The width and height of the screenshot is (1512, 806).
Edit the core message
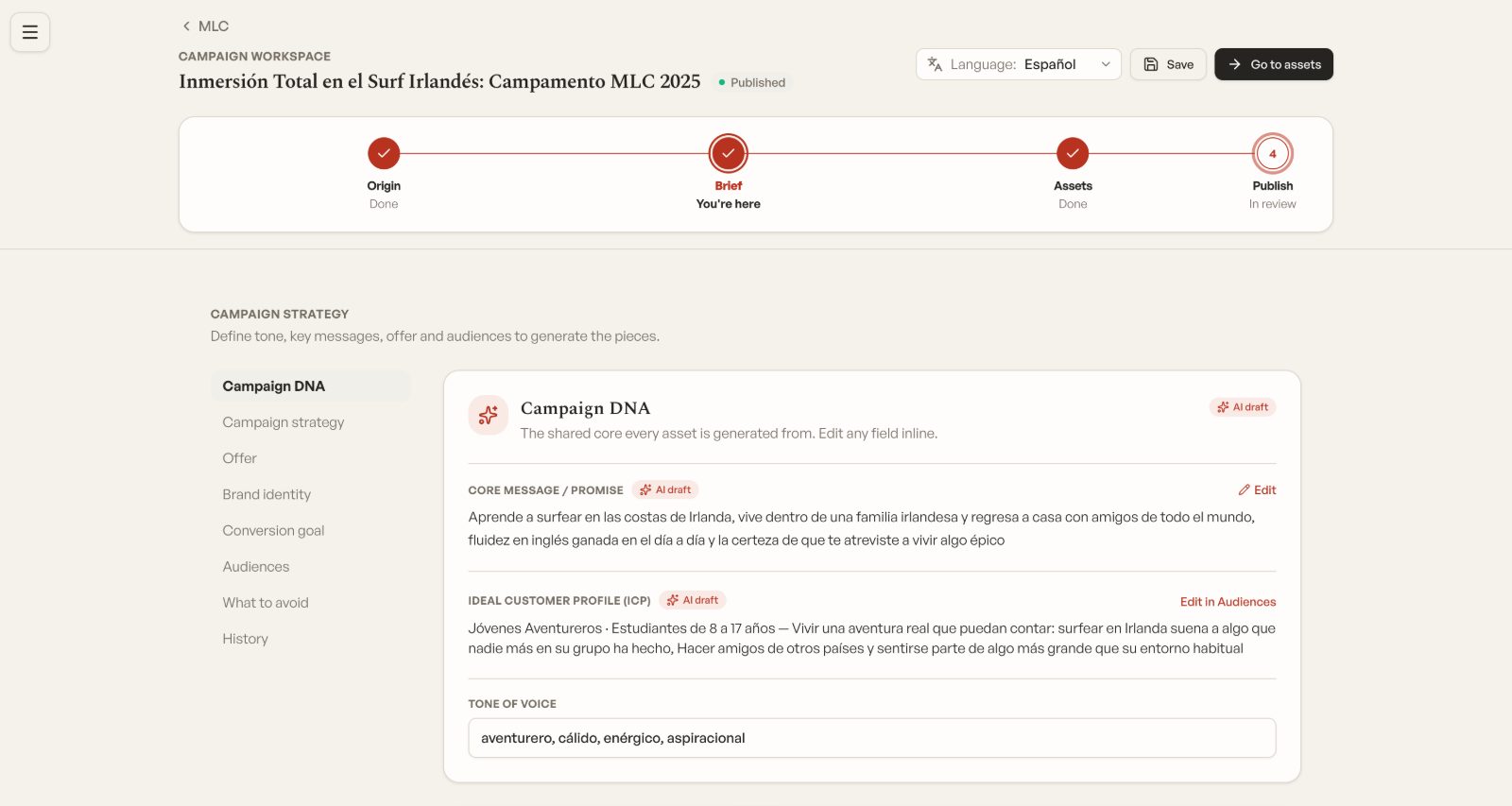[x=1257, y=489]
